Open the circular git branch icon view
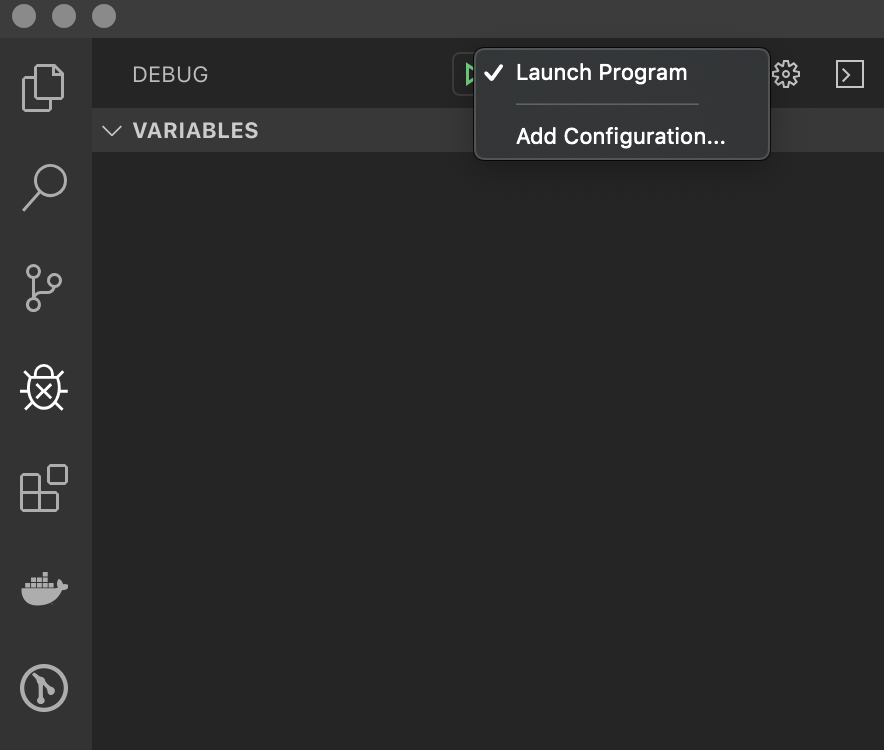This screenshot has width=884, height=750. coord(44,688)
